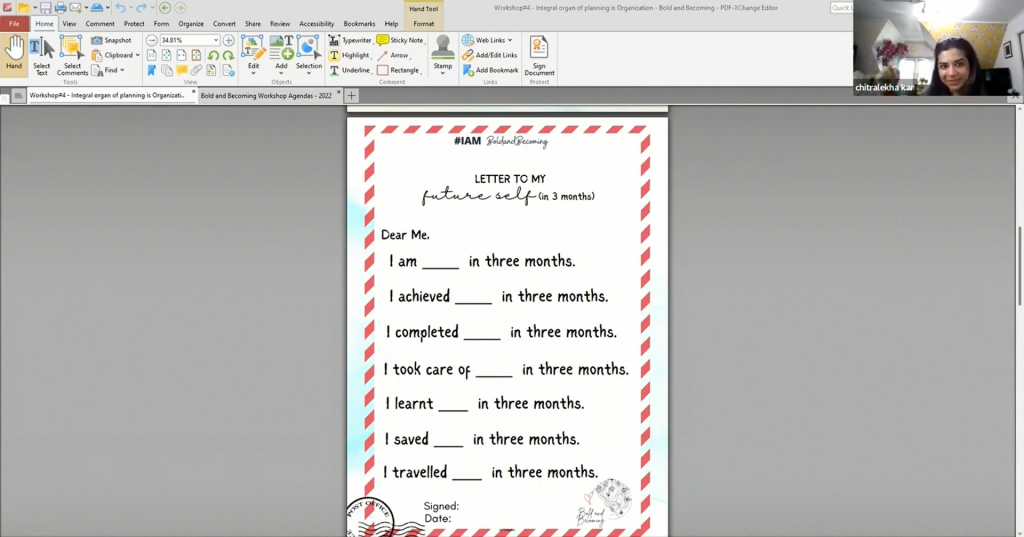
Task: Select the Hand tool
Action: tap(14, 54)
